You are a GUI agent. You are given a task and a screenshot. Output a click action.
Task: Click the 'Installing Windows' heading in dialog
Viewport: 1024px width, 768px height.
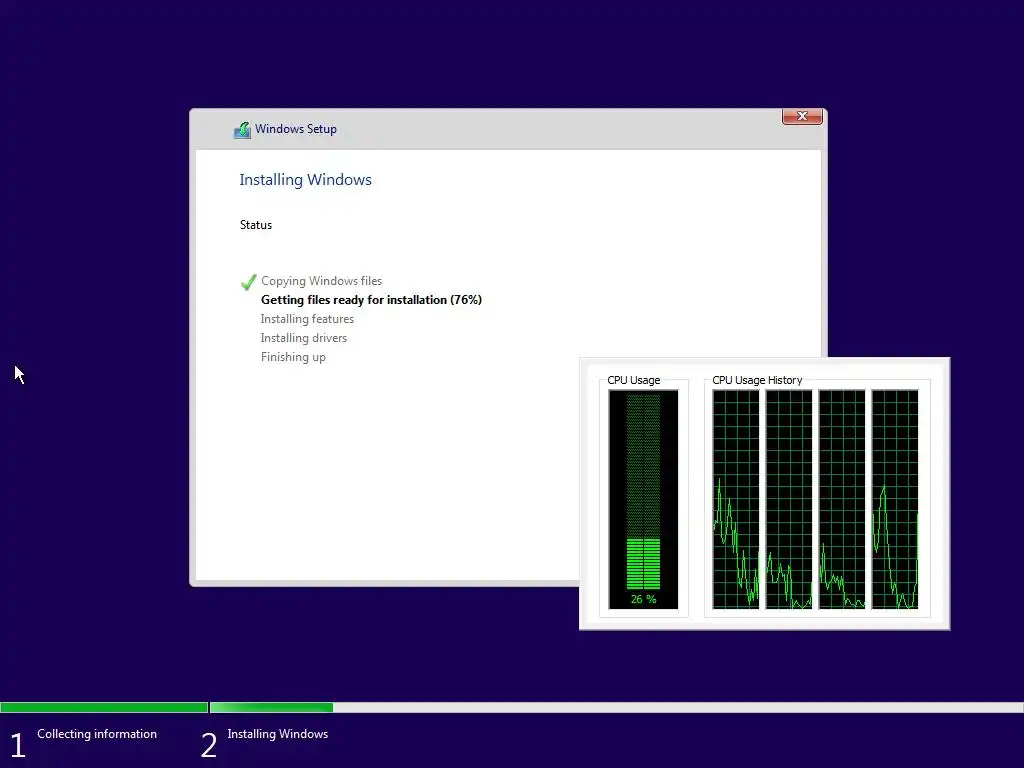tap(306, 180)
